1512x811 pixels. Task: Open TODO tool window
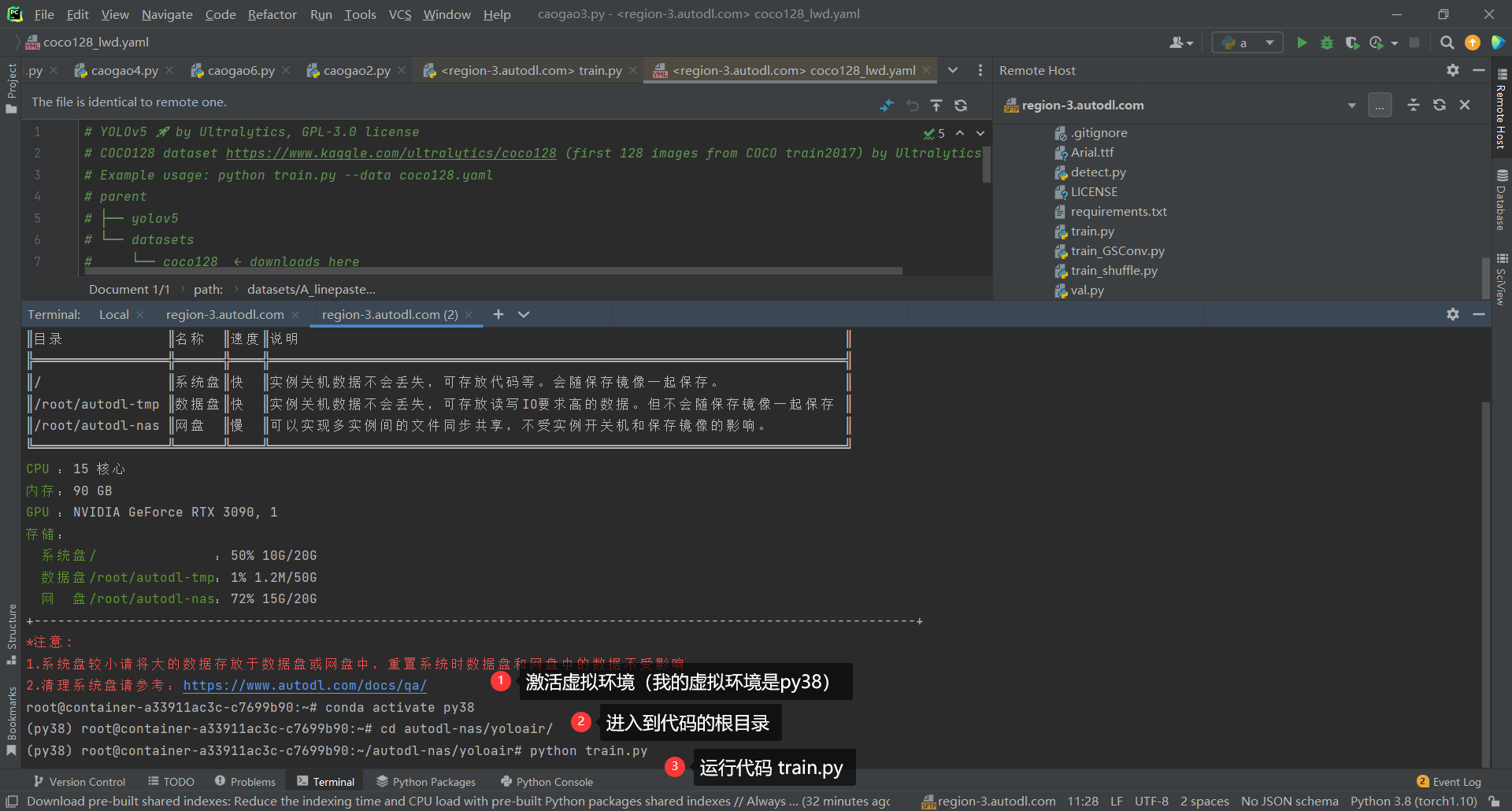tap(171, 782)
